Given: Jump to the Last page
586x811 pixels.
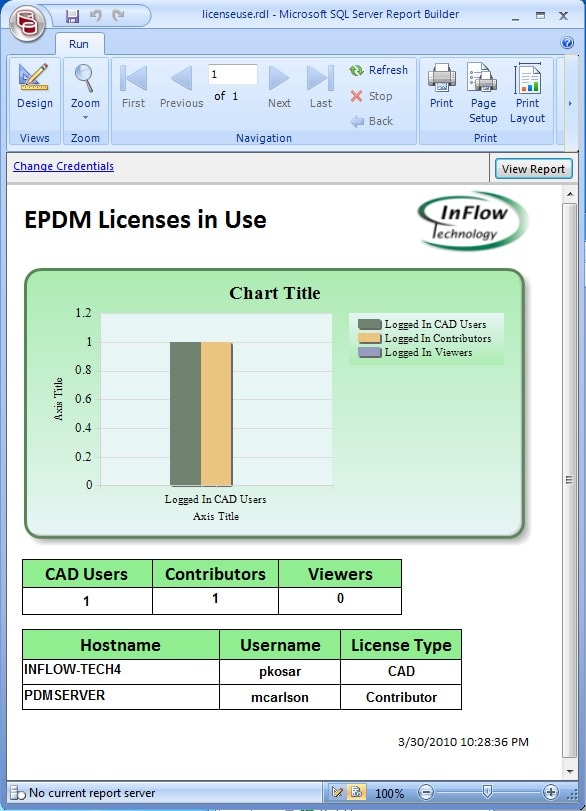Looking at the screenshot, I should (x=321, y=86).
